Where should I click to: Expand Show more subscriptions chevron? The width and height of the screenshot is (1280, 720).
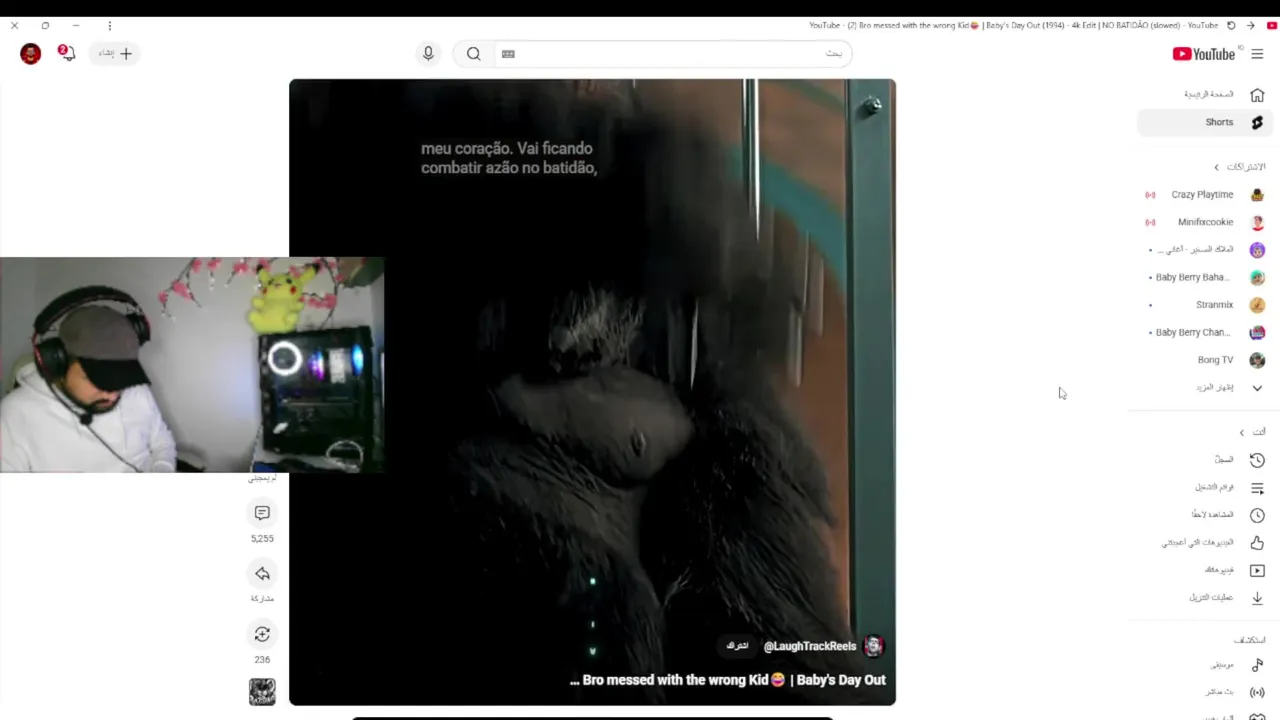[1257, 387]
